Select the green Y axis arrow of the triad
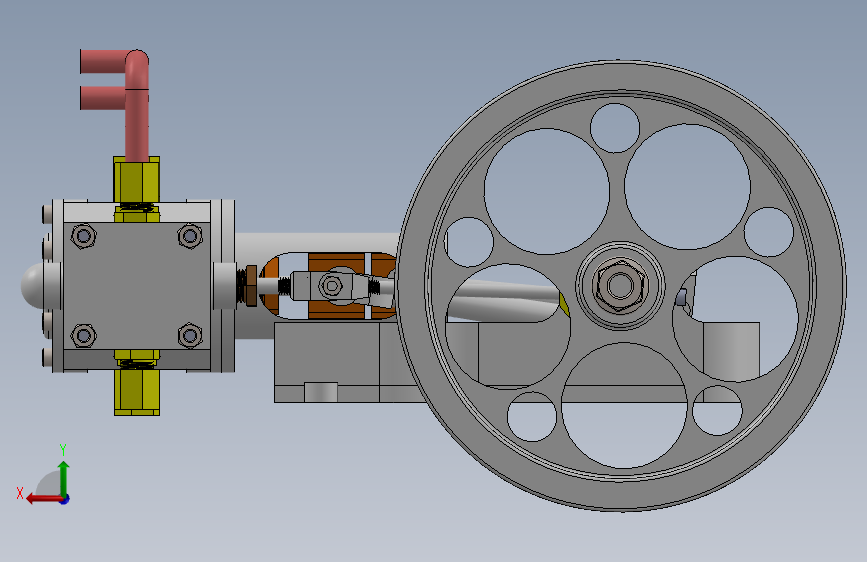This screenshot has height=562, width=867. [64, 479]
